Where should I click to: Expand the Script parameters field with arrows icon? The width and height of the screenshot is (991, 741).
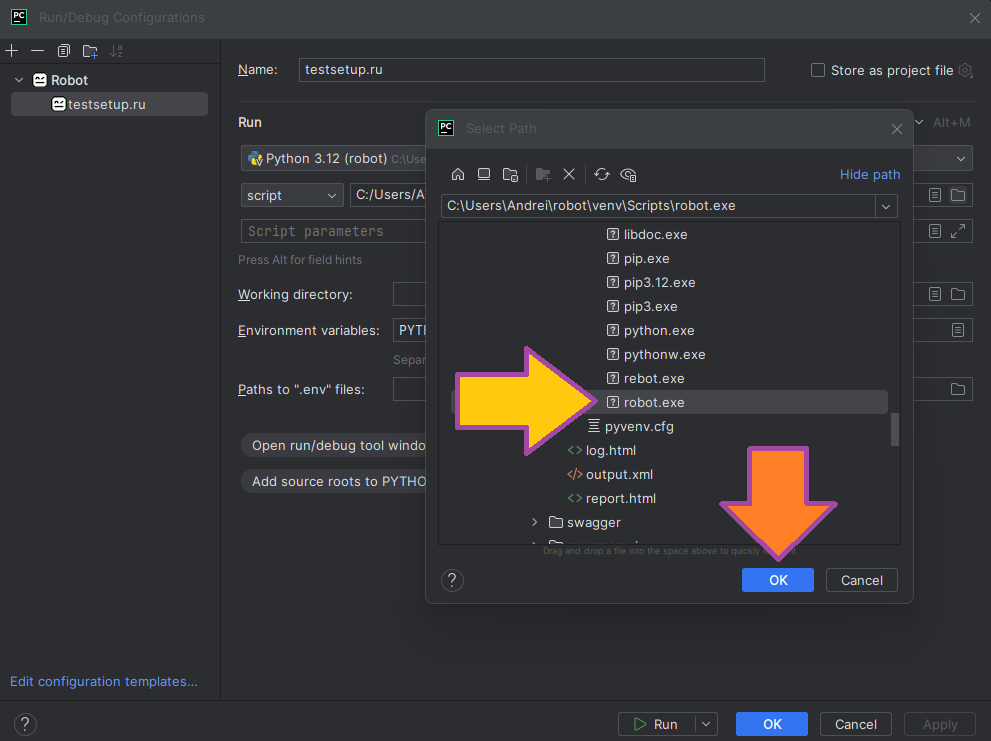958,231
